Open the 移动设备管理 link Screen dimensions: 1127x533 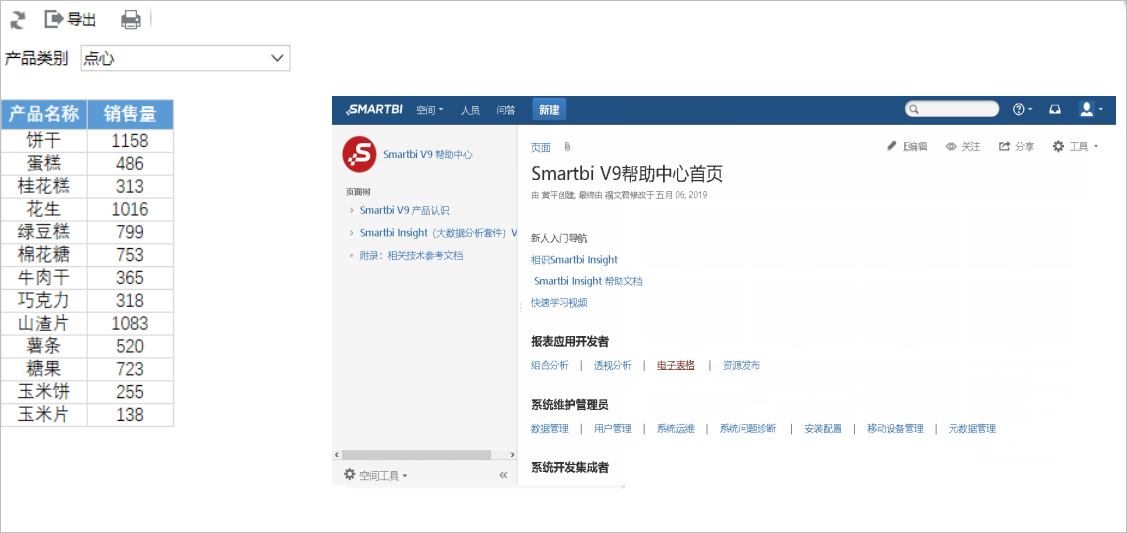click(896, 428)
